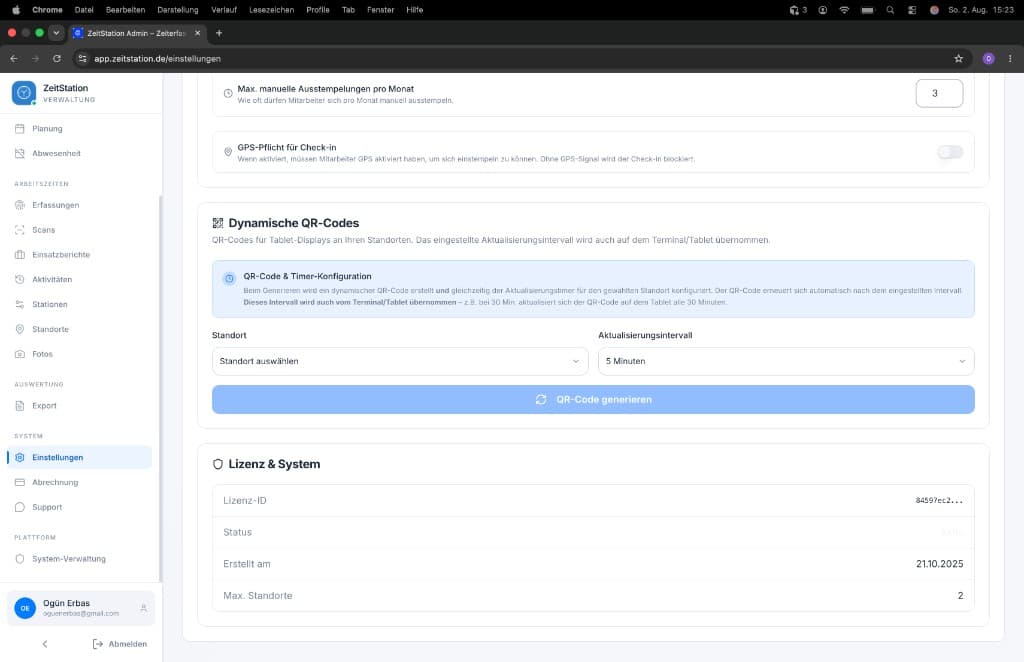
Task: Open the Darstellung menu
Action: click(x=178, y=10)
